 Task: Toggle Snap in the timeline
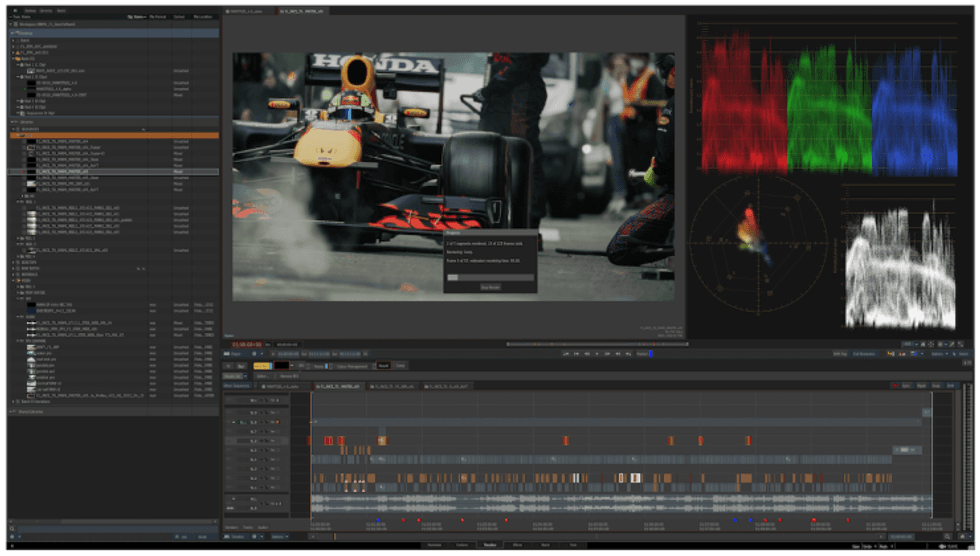click(936, 385)
